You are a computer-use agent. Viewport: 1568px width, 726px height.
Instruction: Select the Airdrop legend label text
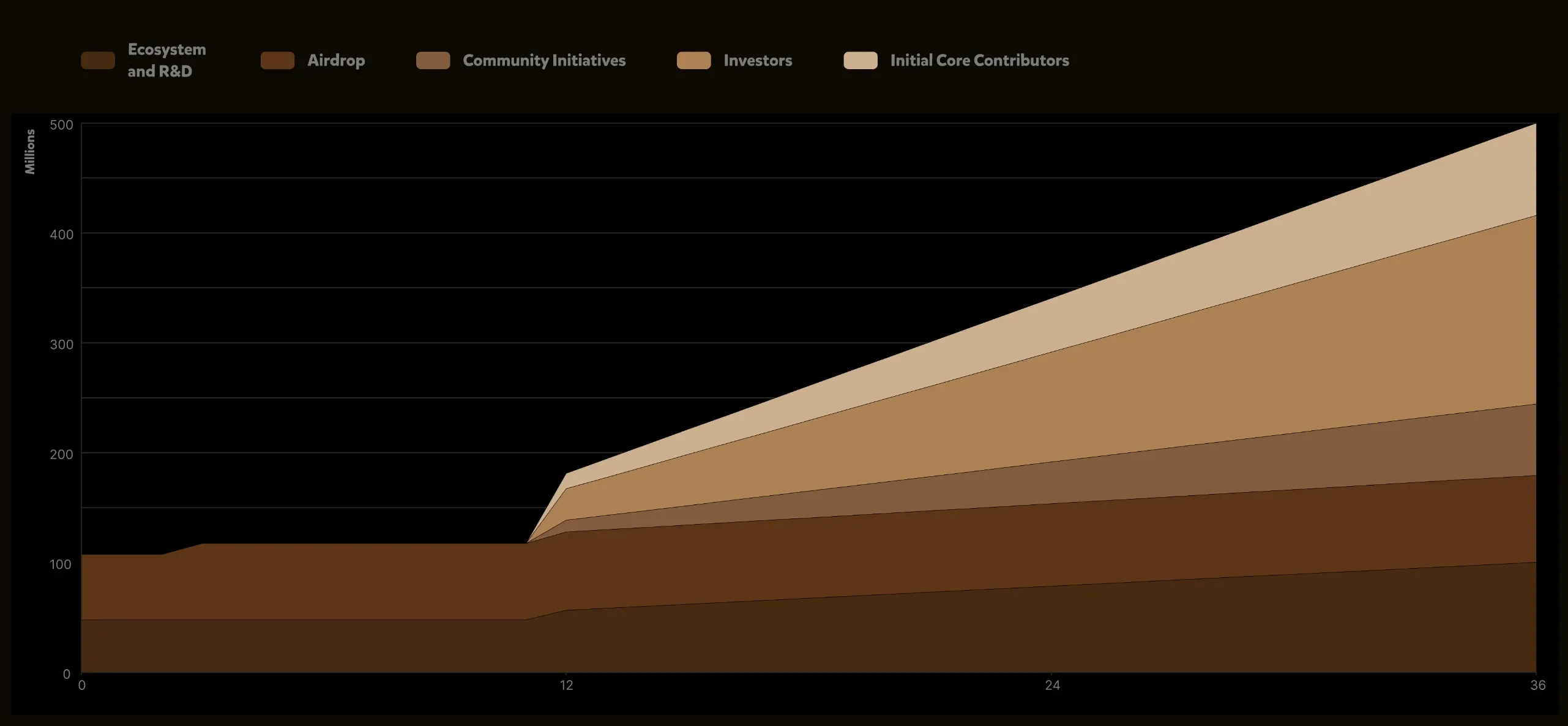point(337,61)
